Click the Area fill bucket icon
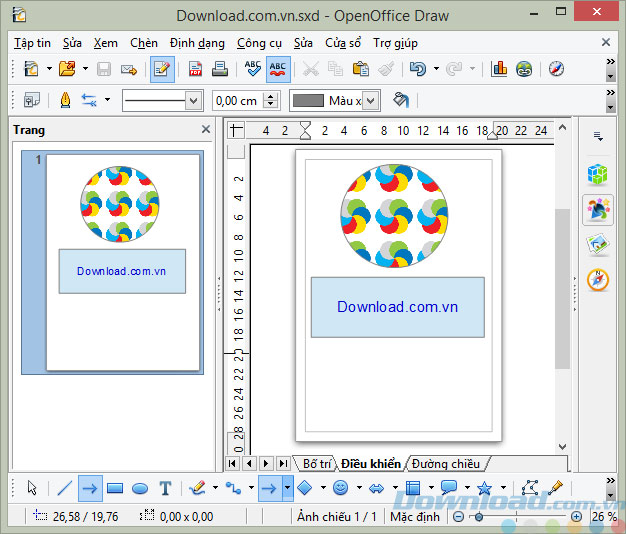 click(401, 100)
